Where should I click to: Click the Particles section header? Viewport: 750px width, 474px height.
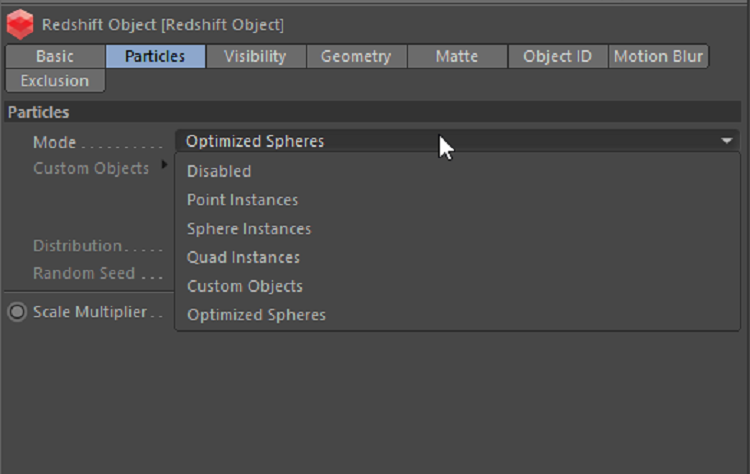click(x=39, y=113)
